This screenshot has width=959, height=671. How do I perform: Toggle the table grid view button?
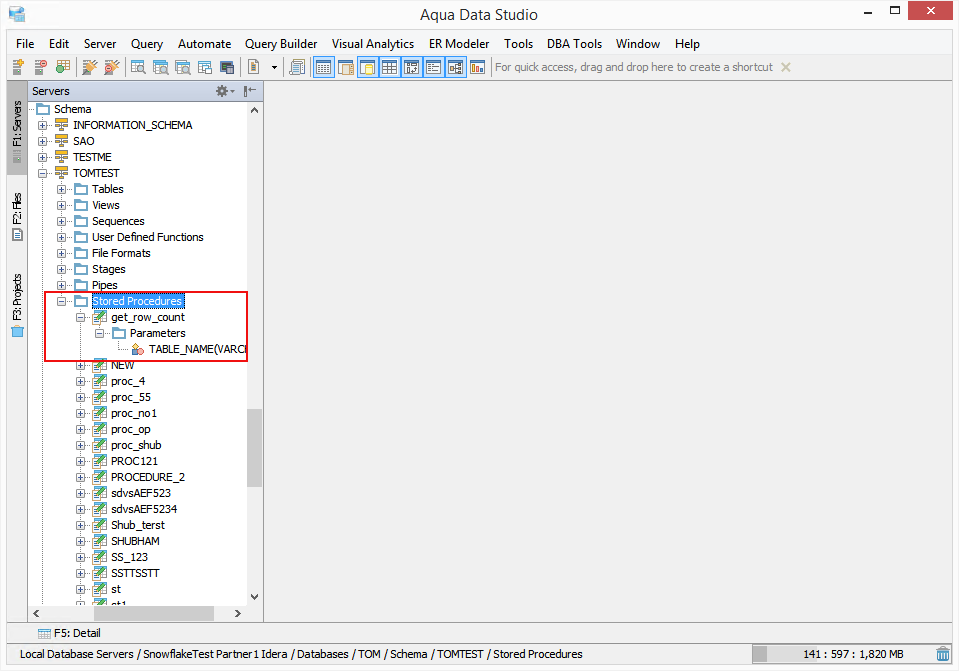click(x=390, y=67)
